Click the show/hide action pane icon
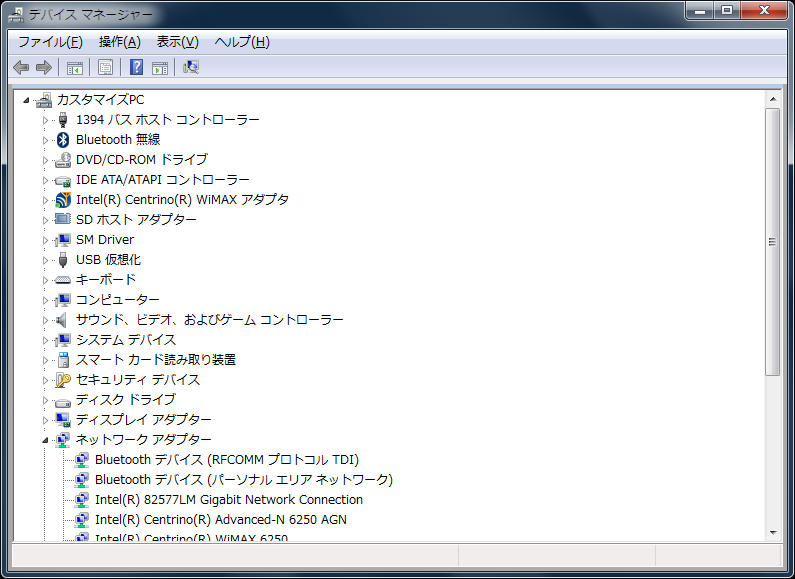Viewport: 795px width, 579px height. pos(160,67)
